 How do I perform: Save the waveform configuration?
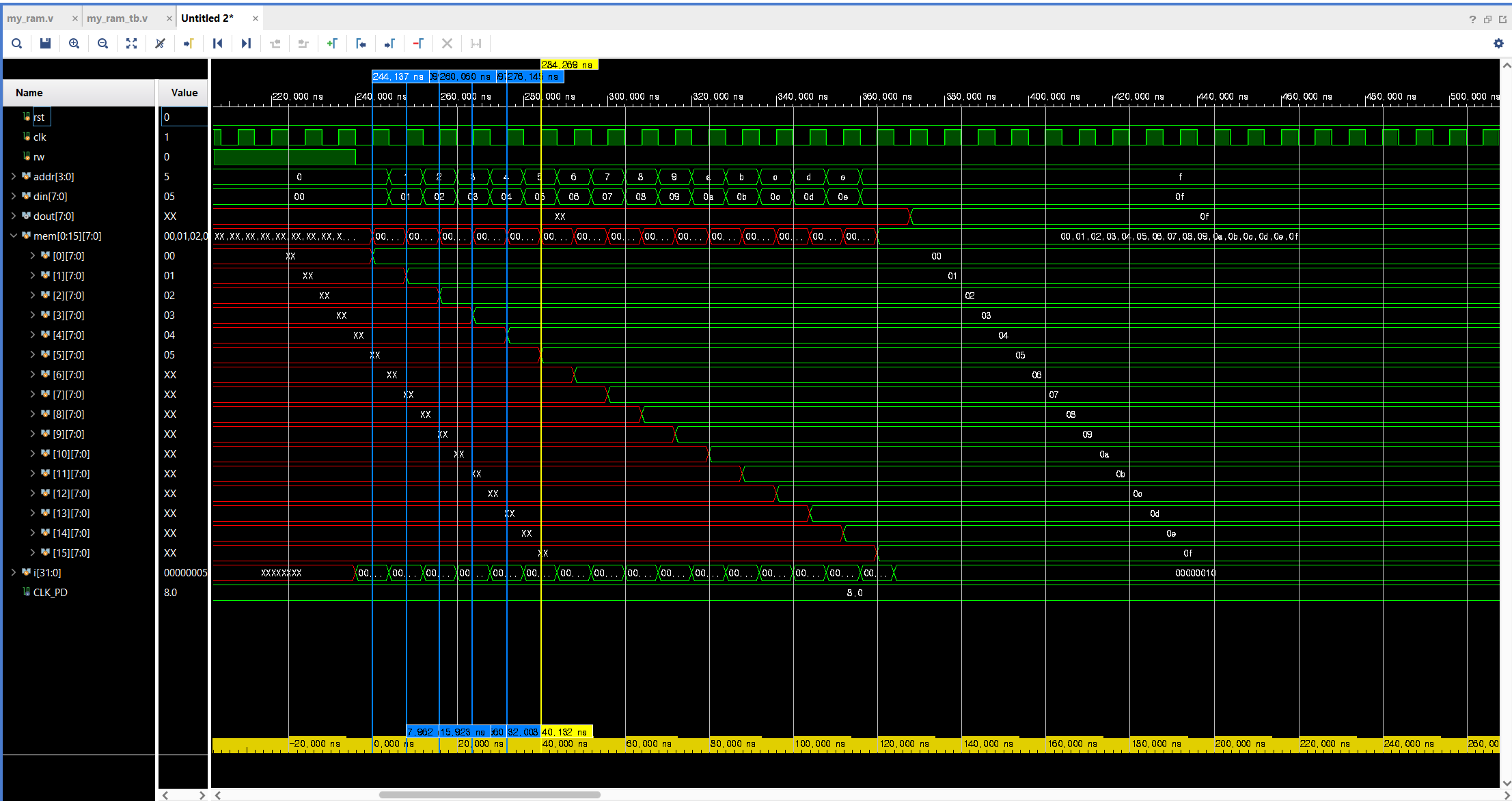tap(46, 44)
